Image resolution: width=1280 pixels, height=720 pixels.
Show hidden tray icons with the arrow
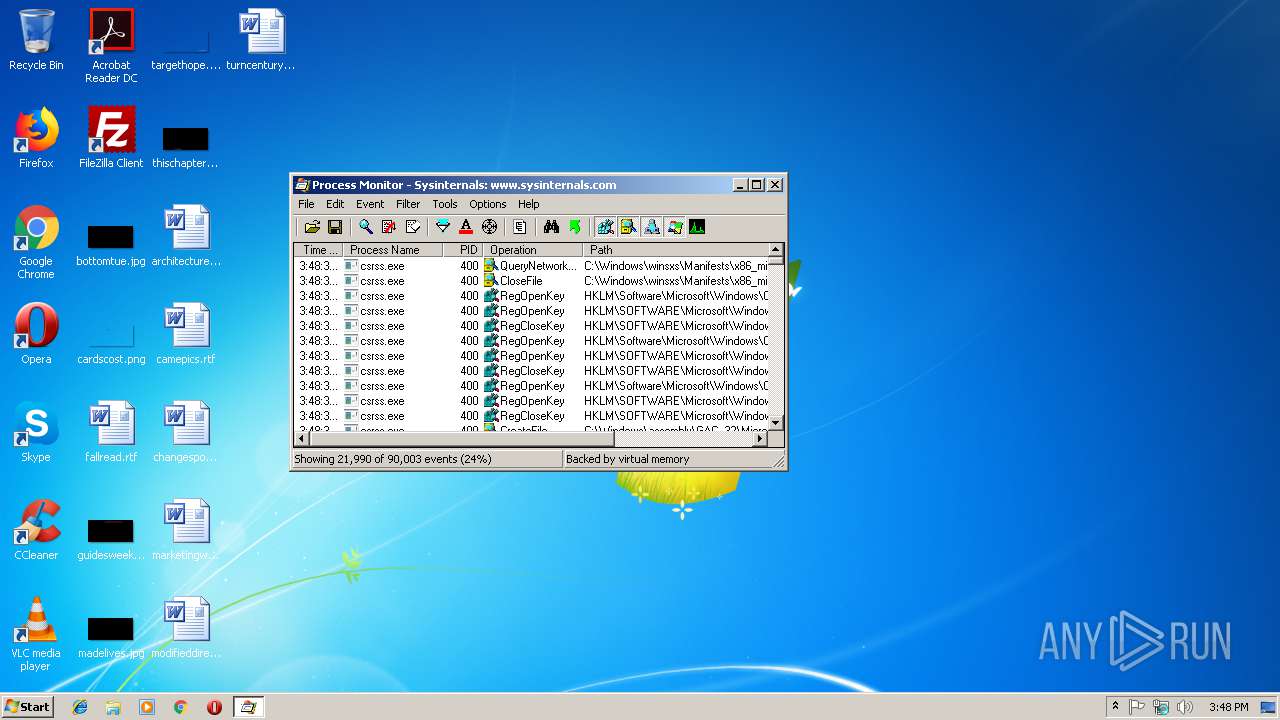pos(1115,706)
